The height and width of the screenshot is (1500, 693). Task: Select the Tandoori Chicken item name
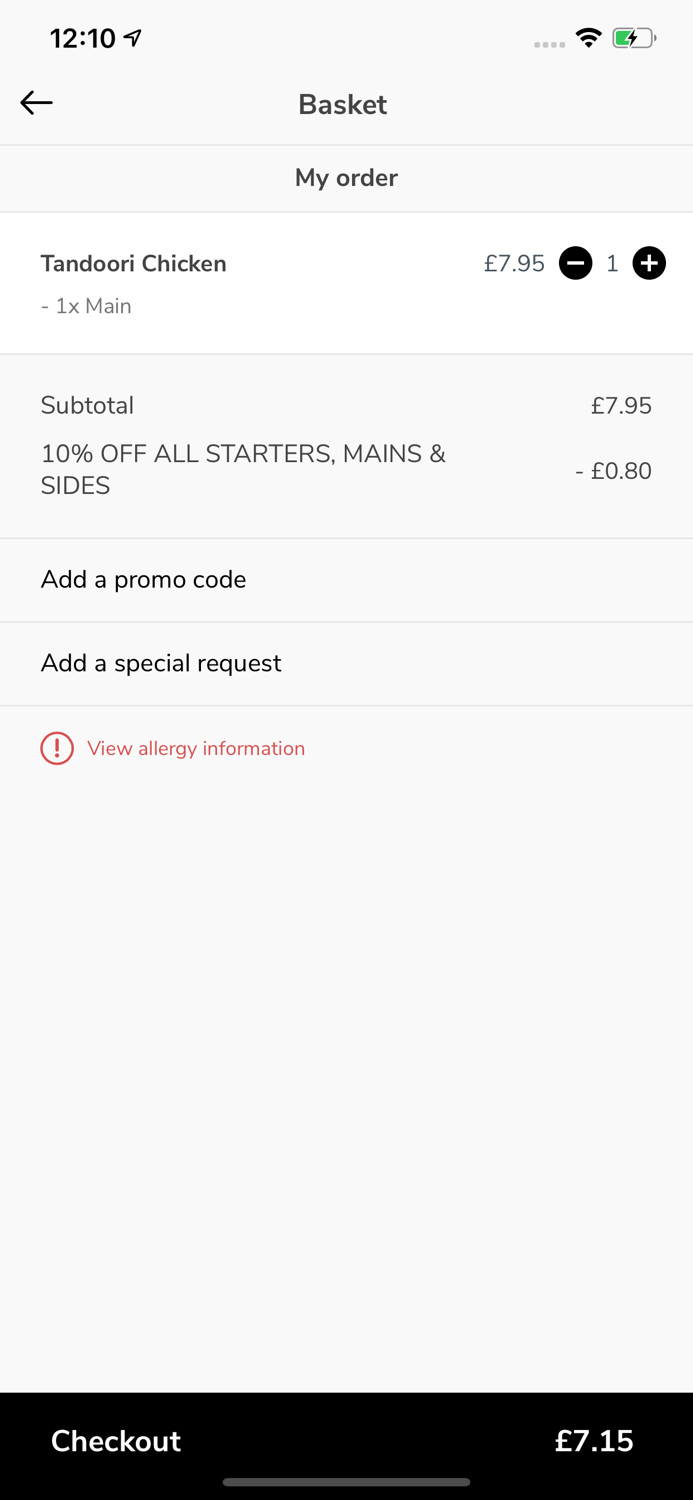tap(133, 264)
